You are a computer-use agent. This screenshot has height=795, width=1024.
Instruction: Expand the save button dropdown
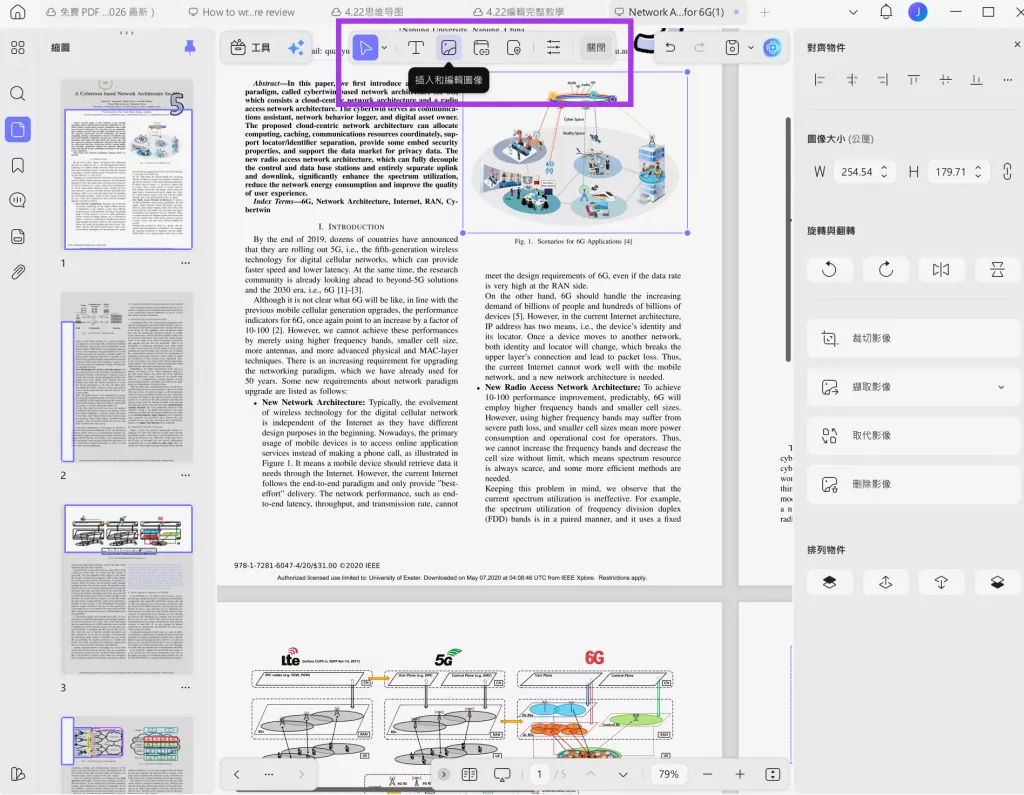751,47
